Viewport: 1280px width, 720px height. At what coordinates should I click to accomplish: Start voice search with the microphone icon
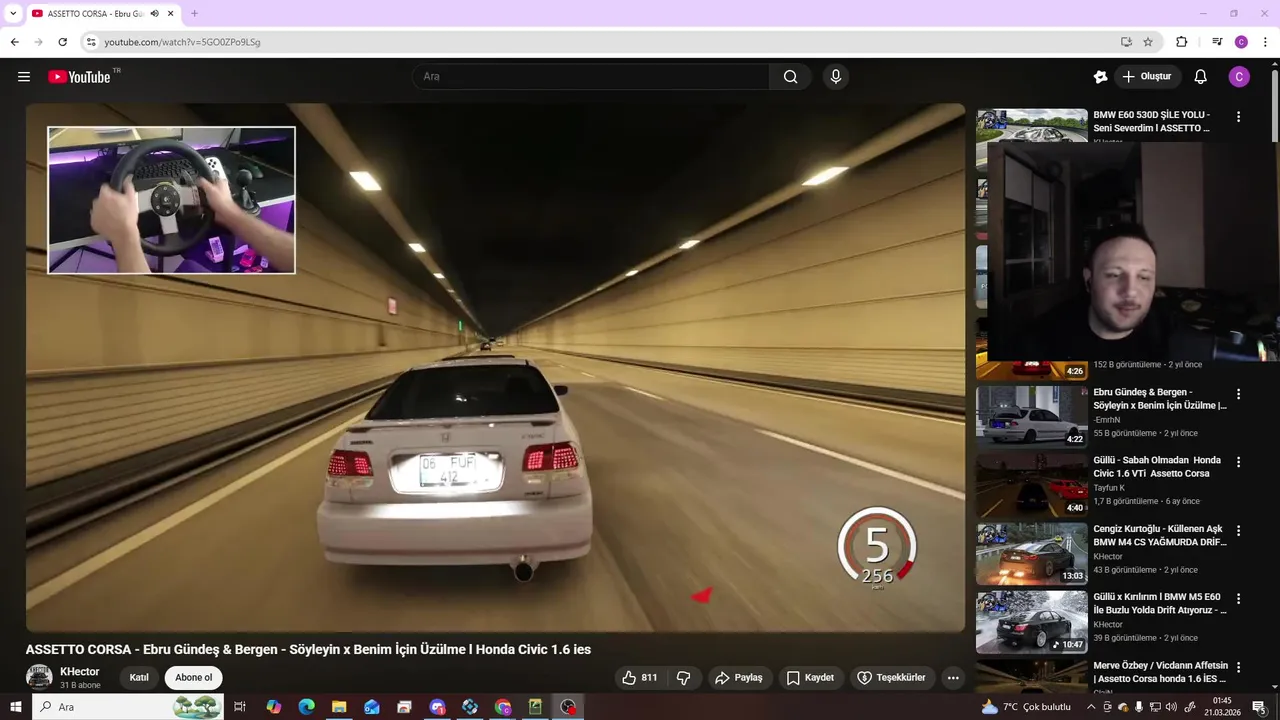tap(836, 77)
